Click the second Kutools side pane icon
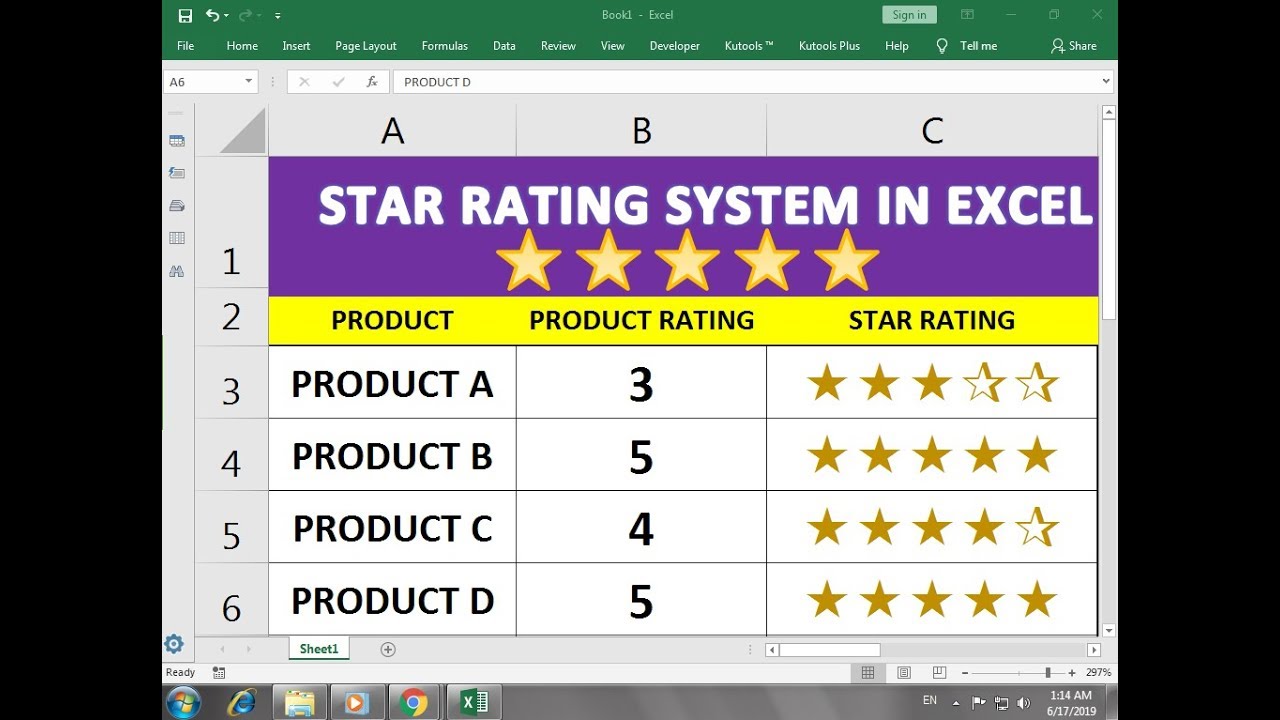This screenshot has height=720, width=1280. (177, 173)
